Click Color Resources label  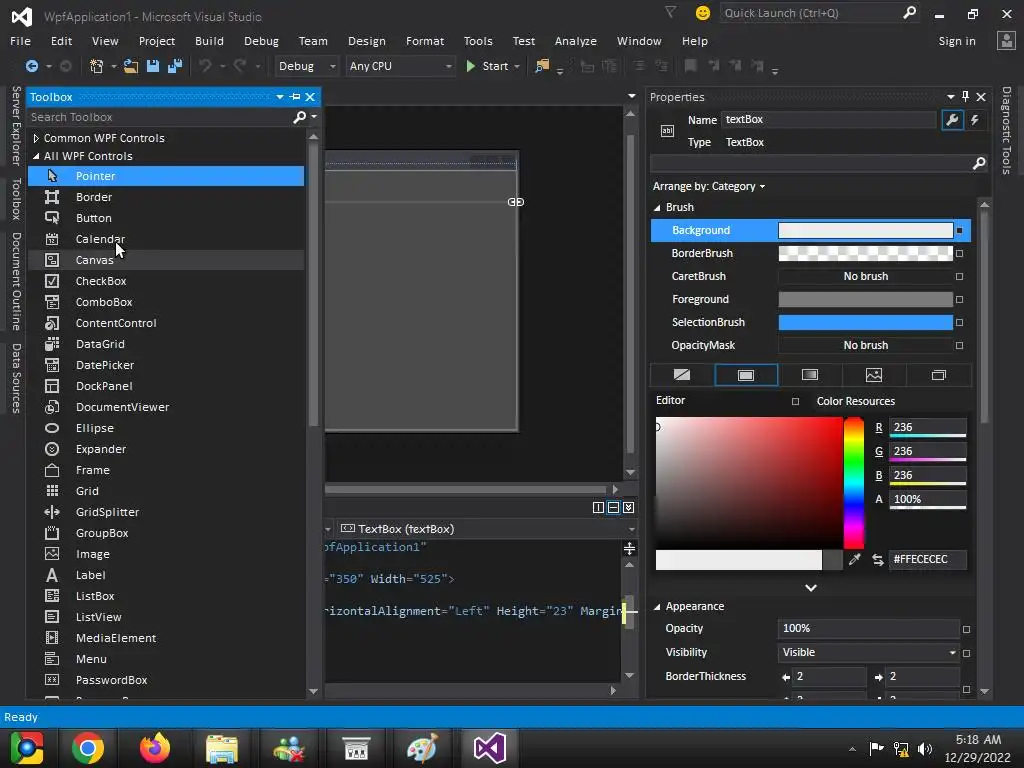tap(856, 401)
